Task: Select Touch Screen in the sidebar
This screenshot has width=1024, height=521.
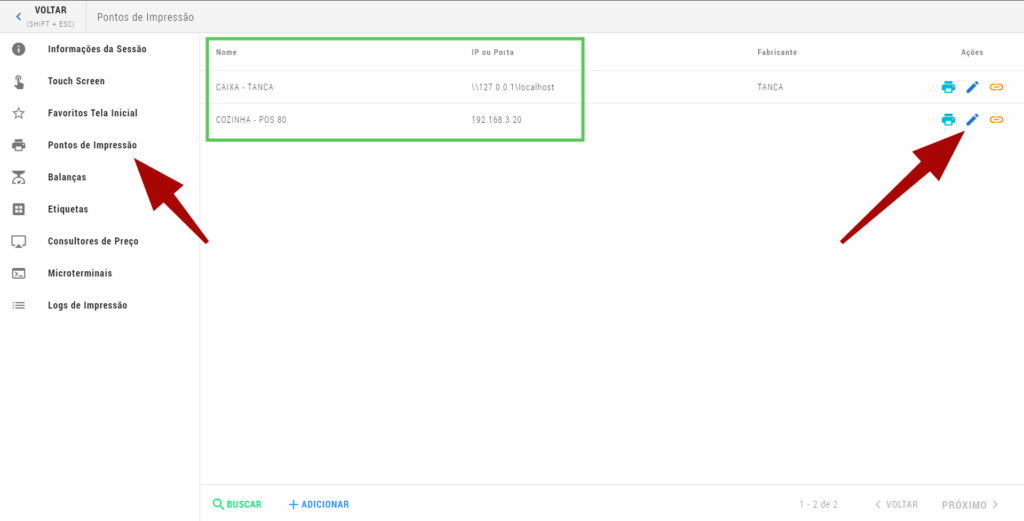Action: [x=76, y=81]
